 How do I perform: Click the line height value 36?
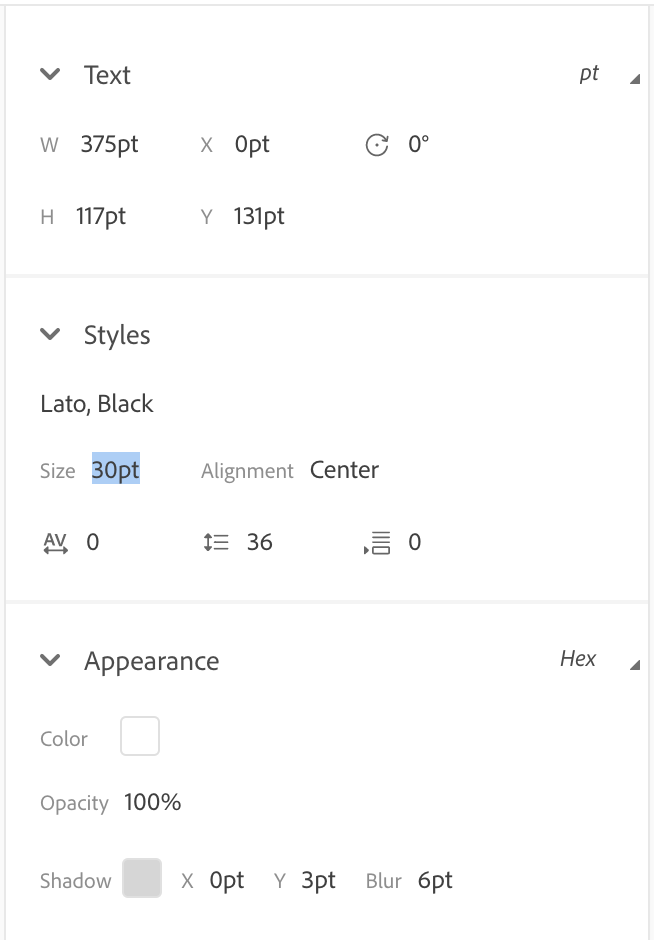(260, 543)
